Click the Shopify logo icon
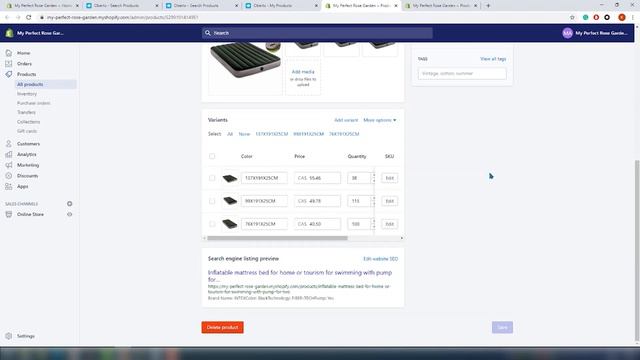The height and width of the screenshot is (360, 640). pos(9,33)
